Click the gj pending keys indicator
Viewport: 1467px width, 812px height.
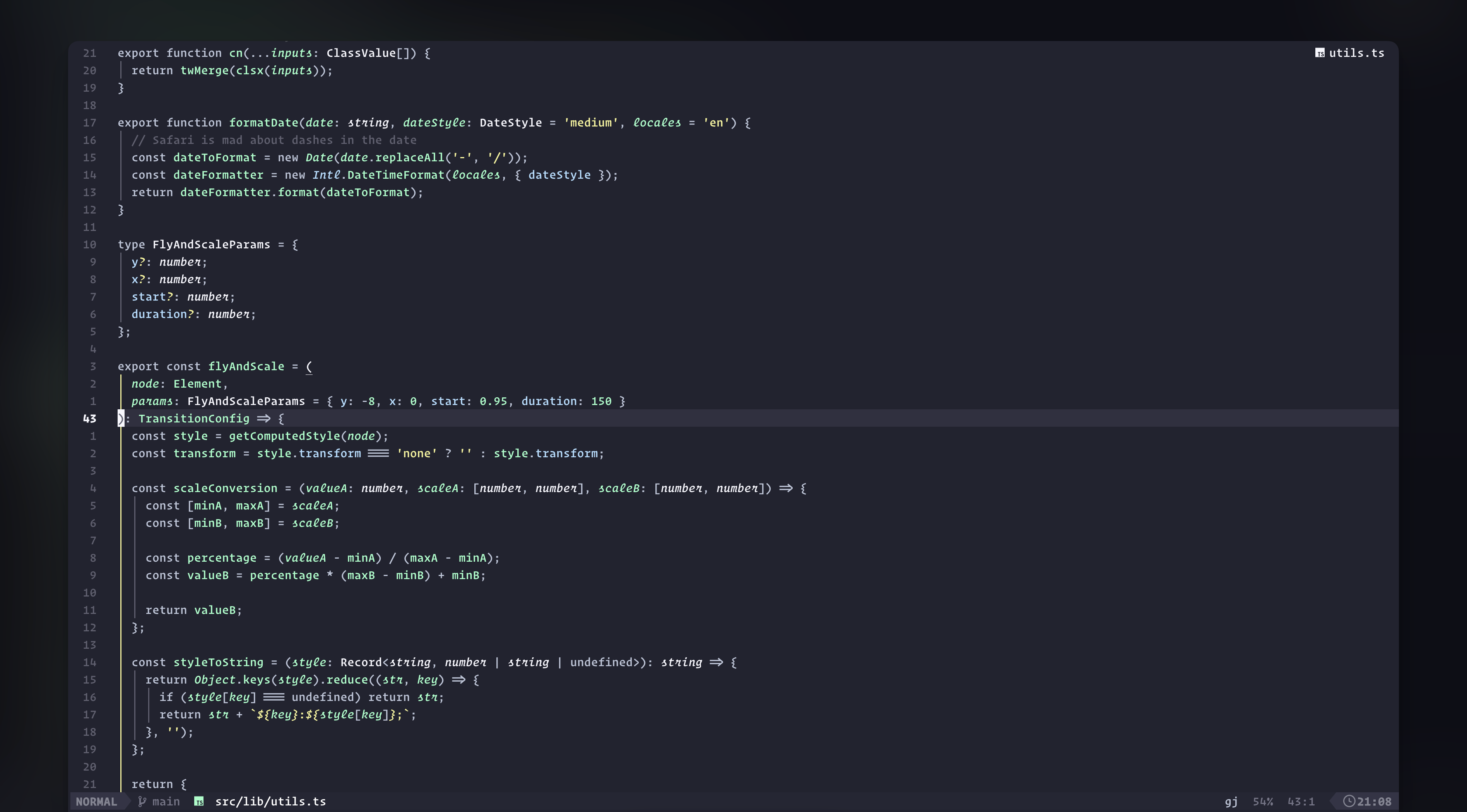click(1231, 801)
